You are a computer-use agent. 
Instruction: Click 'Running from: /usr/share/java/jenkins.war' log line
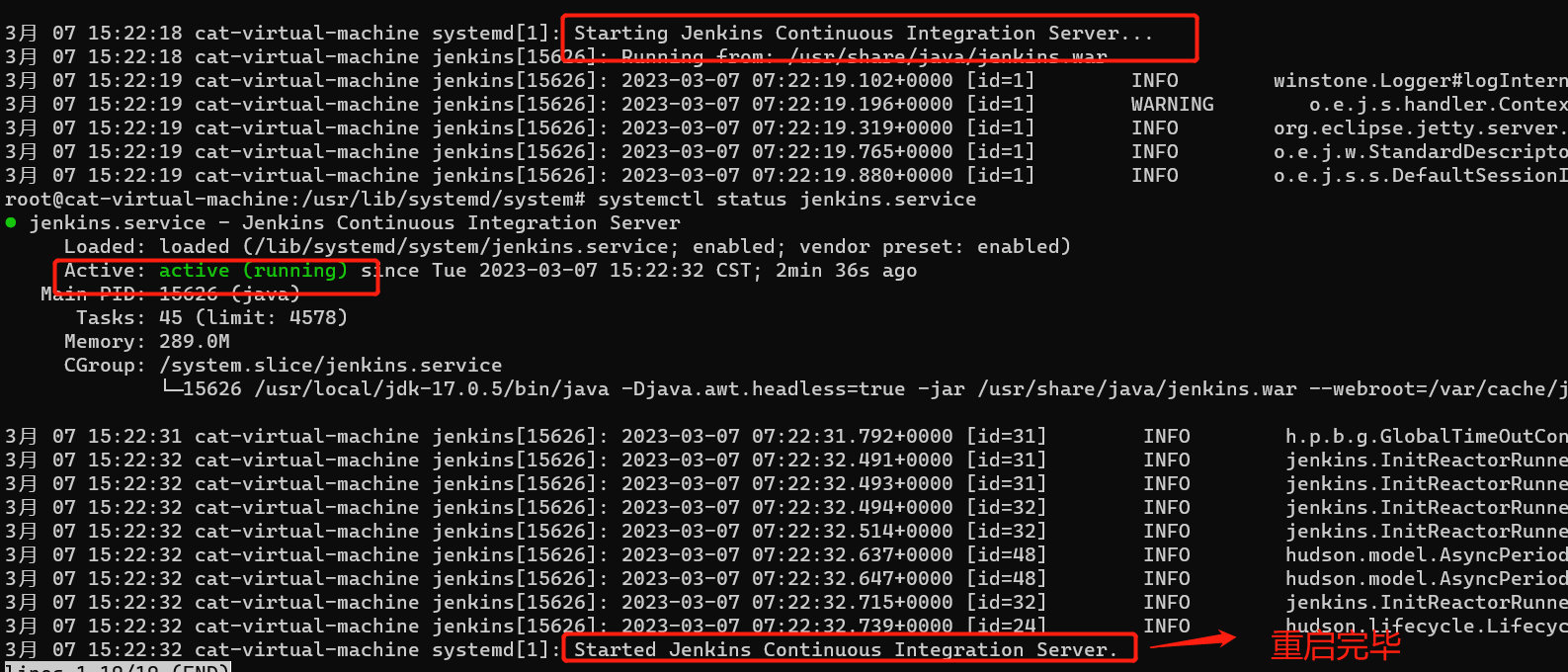(x=864, y=57)
